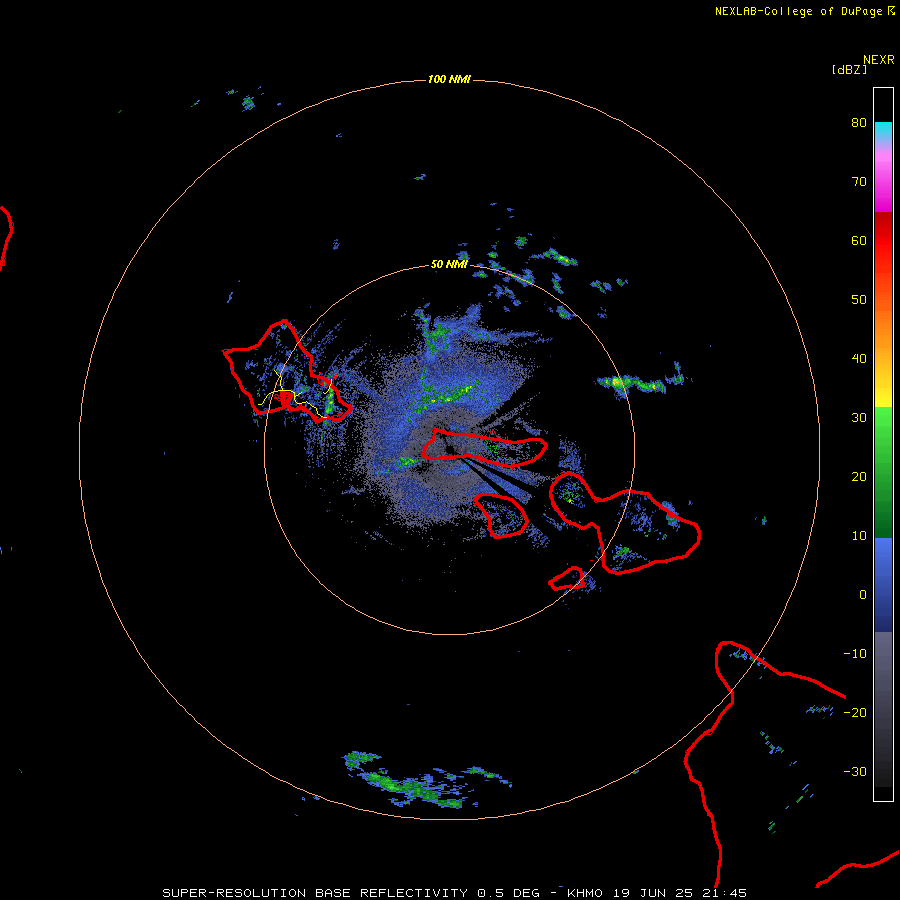Click the 20 value on dBZ scale
This screenshot has height=900, width=900.
coord(859,477)
